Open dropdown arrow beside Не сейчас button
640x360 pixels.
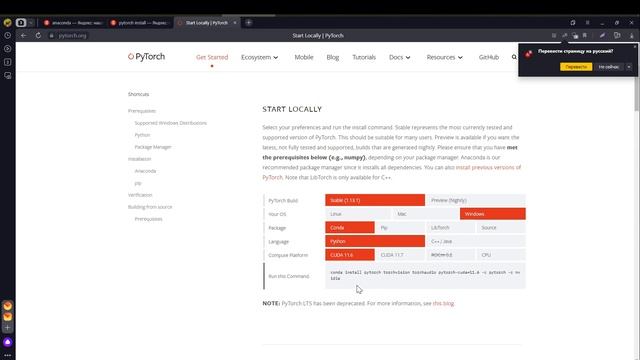[629, 67]
